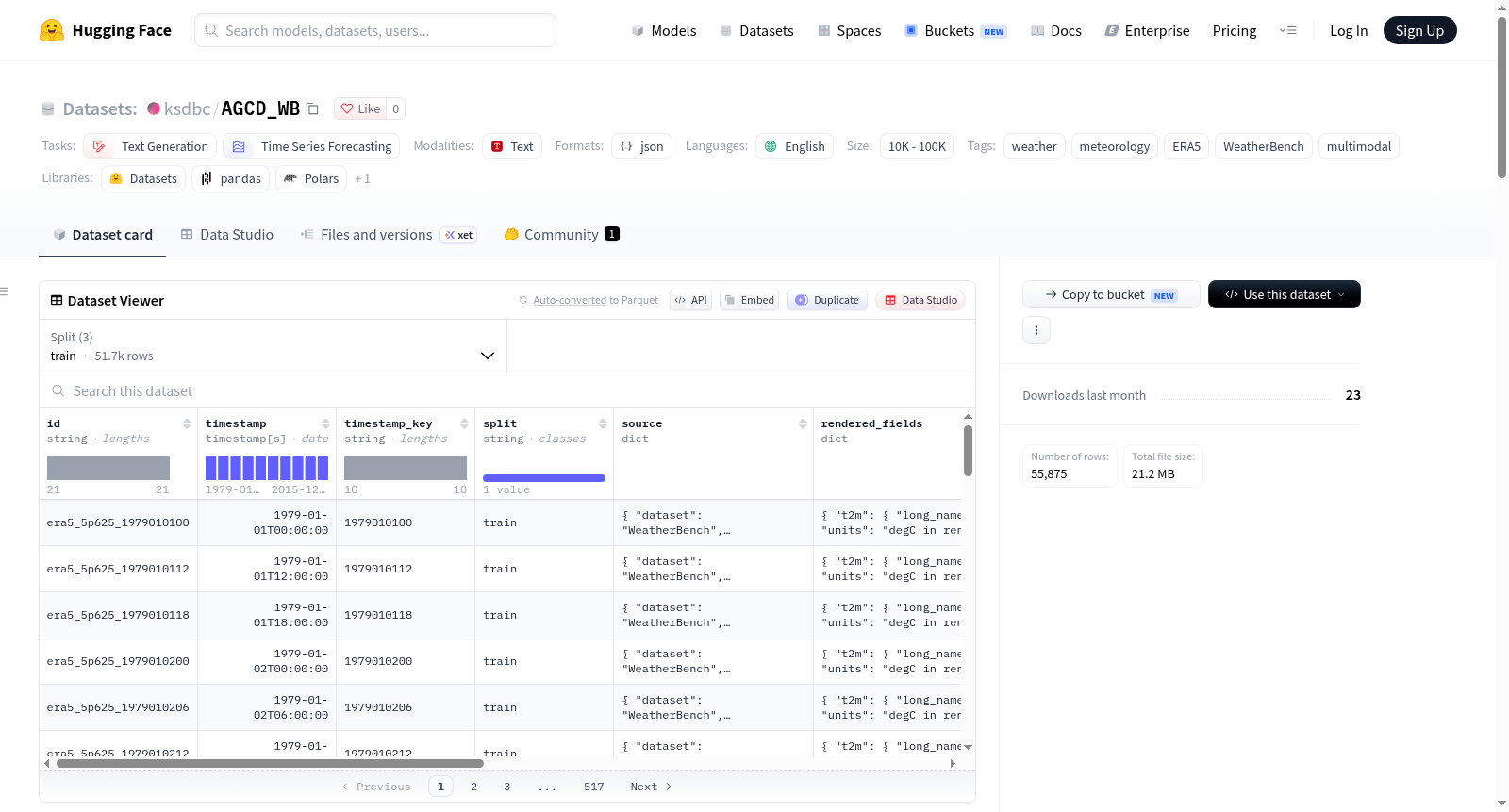Open the viewer API button

point(690,300)
